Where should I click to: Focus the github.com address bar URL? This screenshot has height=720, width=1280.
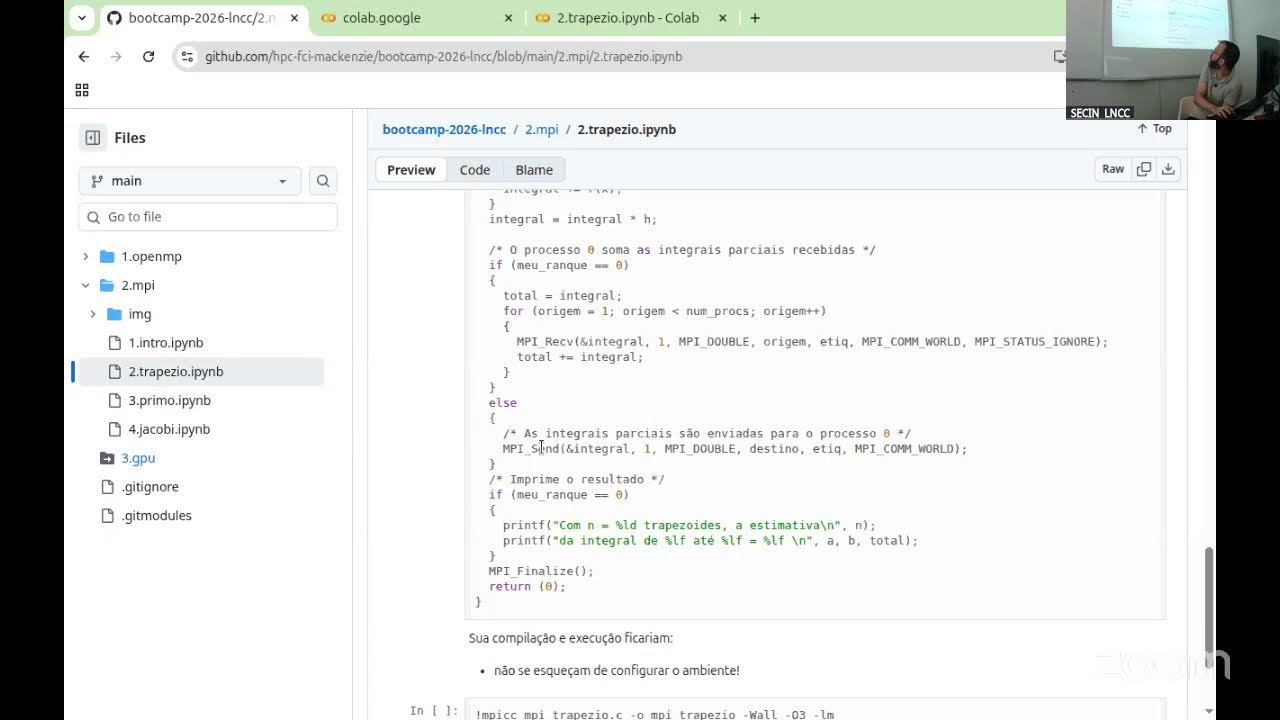(x=443, y=57)
